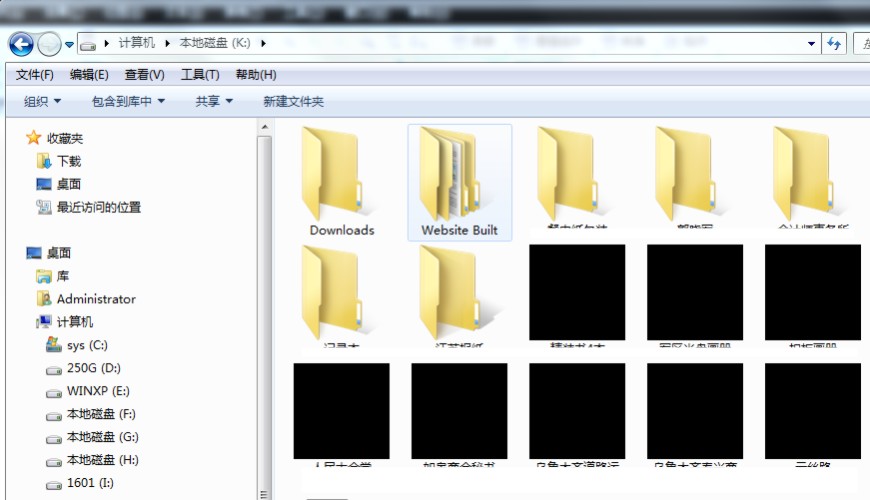The height and width of the screenshot is (500, 870).
Task: Open the 下载 folder in 收藏夹
Action: 58,161
